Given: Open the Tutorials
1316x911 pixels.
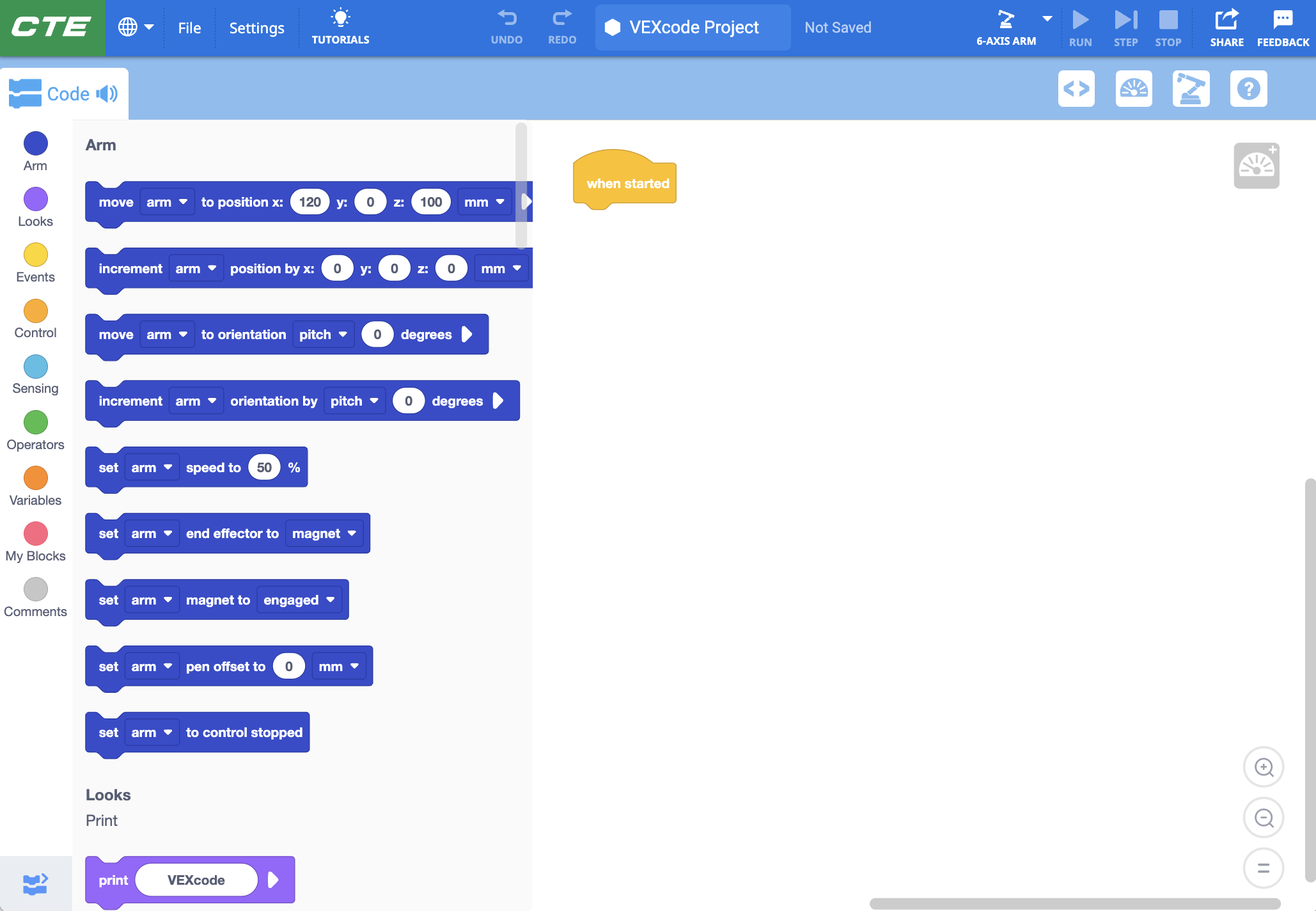Looking at the screenshot, I should click(341, 26).
